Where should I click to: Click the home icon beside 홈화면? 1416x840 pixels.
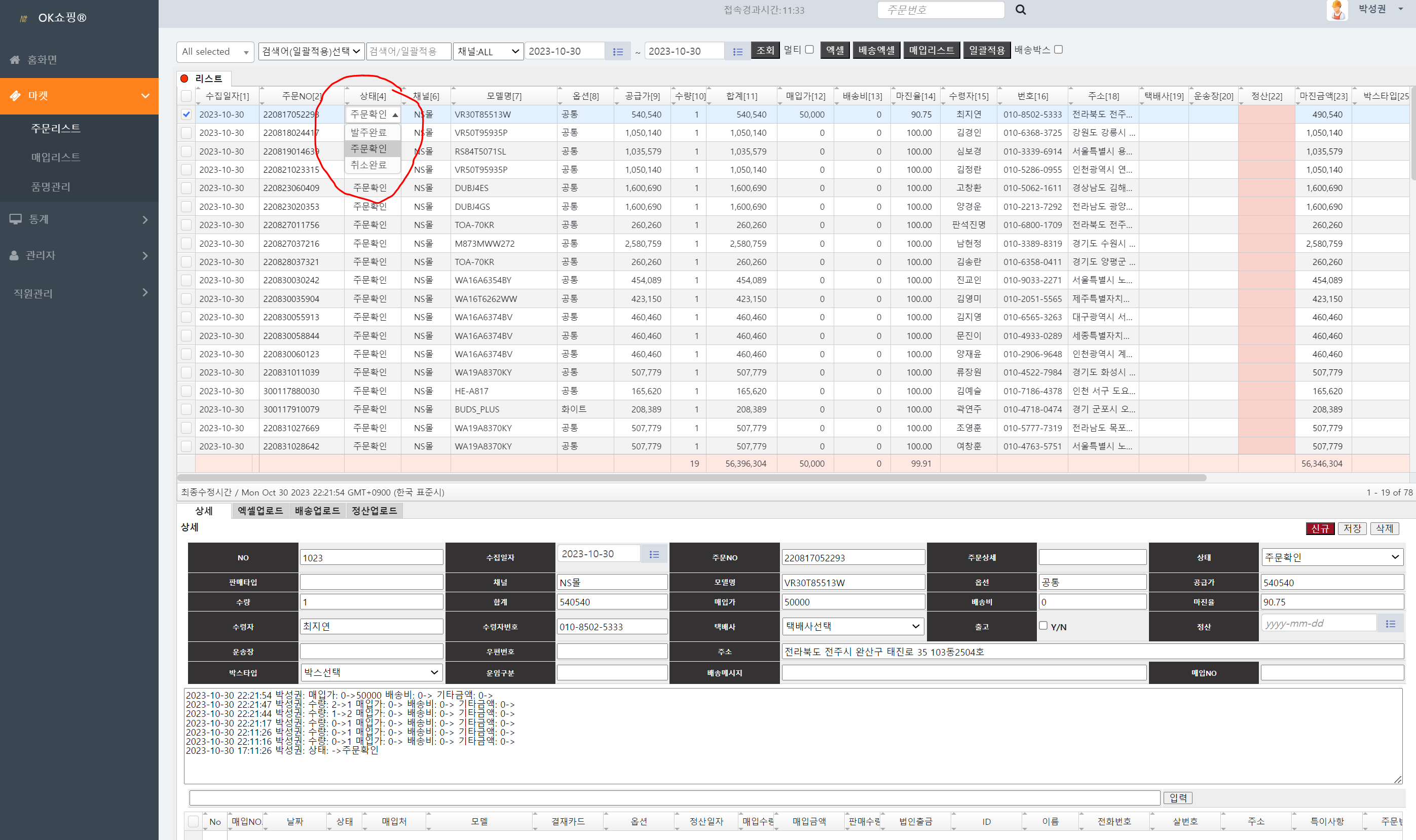pos(15,59)
